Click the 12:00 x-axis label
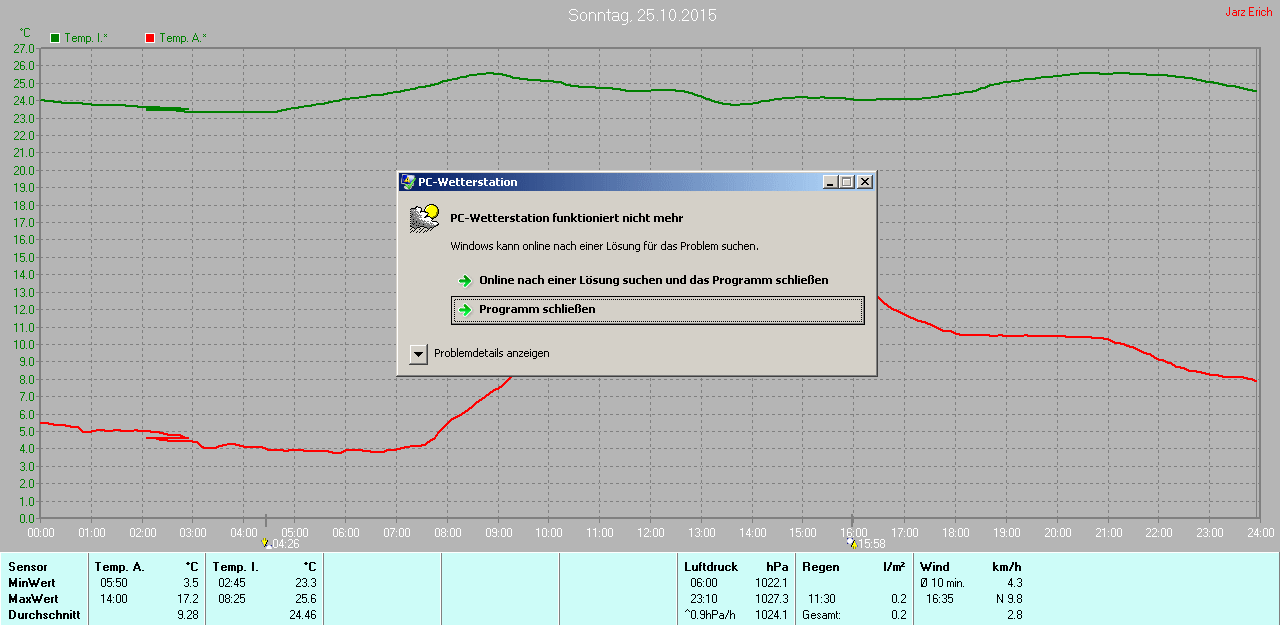The width and height of the screenshot is (1280, 625). (650, 533)
